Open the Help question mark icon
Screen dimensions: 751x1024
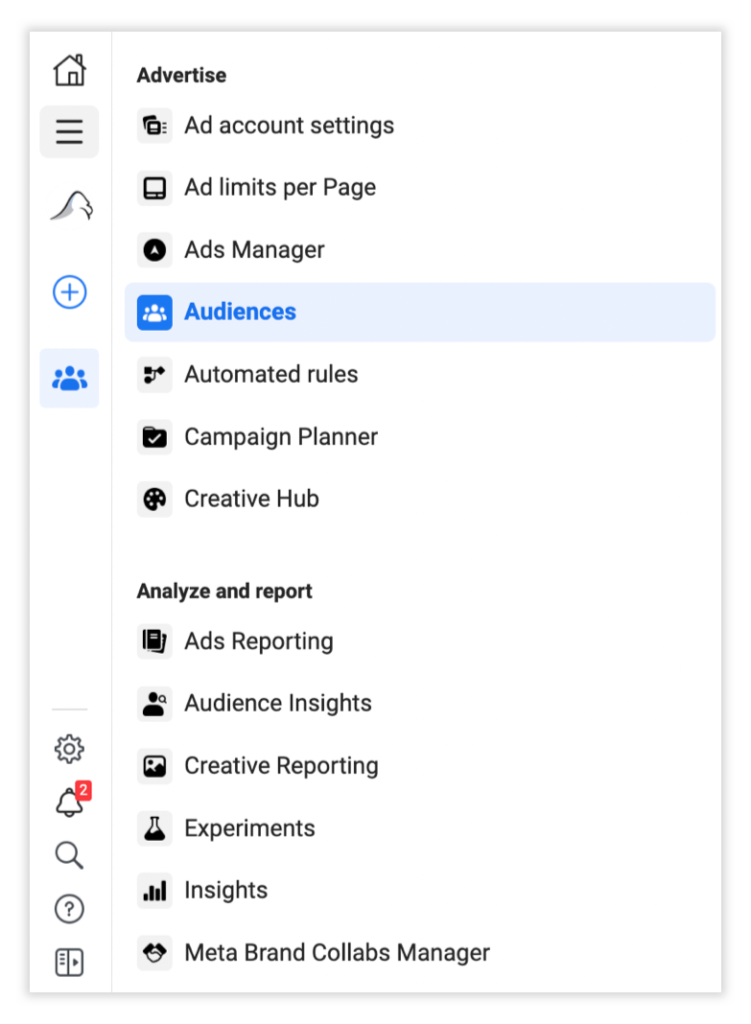(69, 908)
